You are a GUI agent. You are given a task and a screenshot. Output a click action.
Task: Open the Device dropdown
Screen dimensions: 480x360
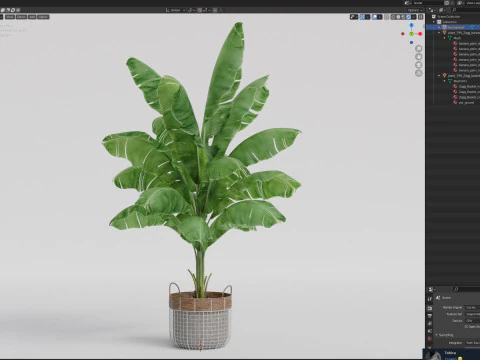point(472,321)
